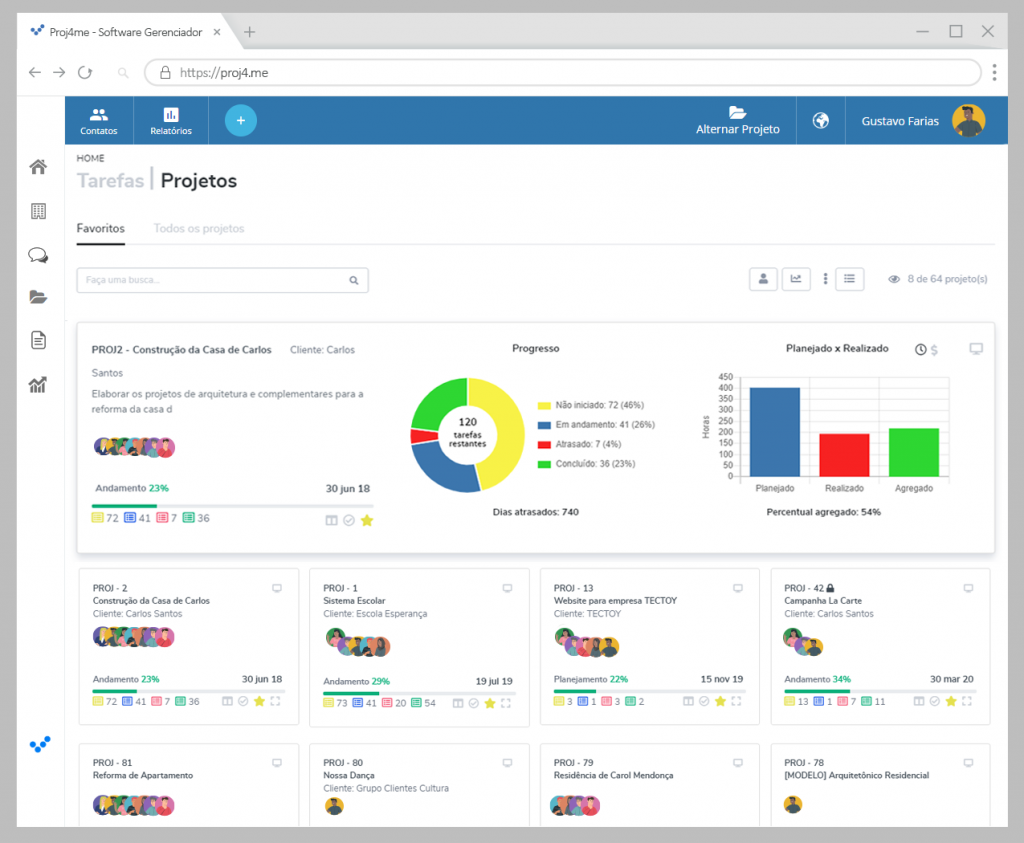Toggle the eye icon beside project count
This screenshot has height=843, width=1024.
pos(894,279)
